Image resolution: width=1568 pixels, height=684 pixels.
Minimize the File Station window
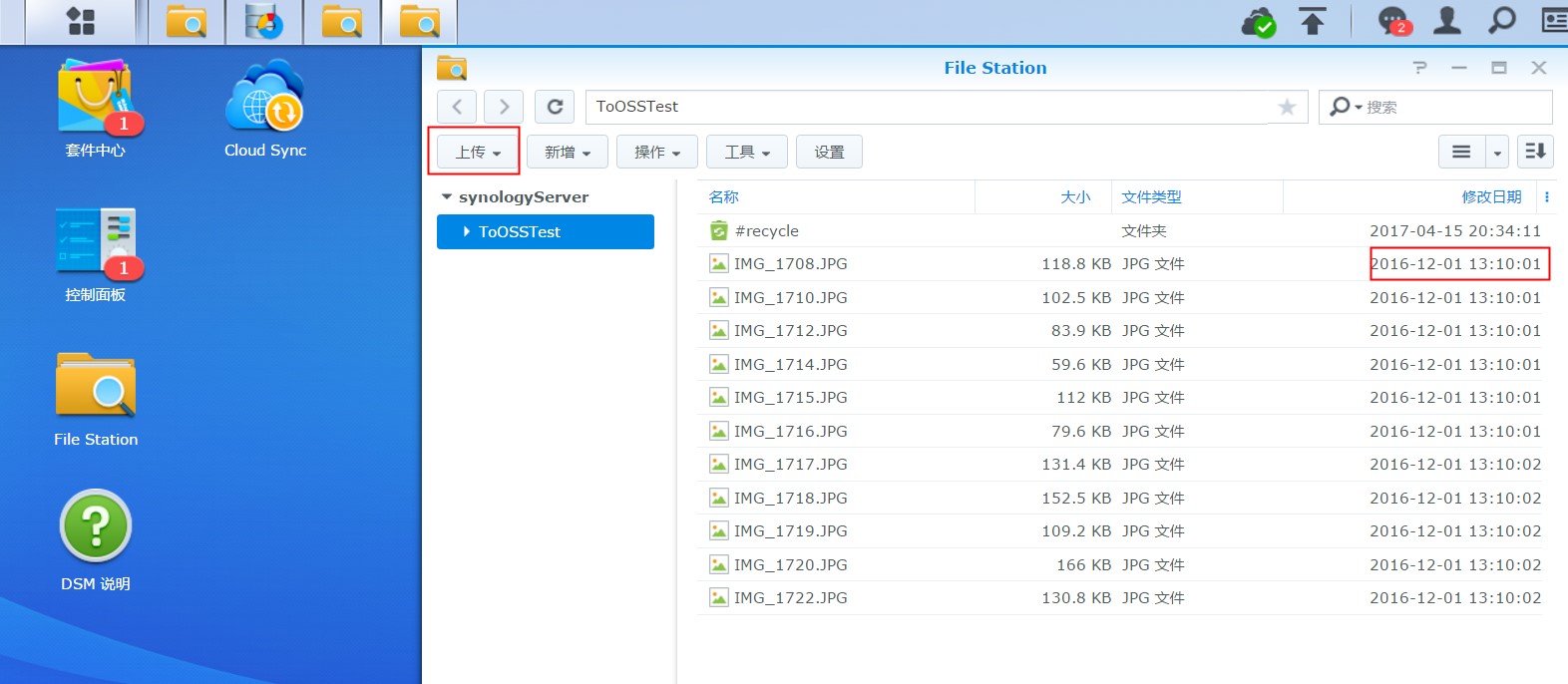pos(1459,68)
